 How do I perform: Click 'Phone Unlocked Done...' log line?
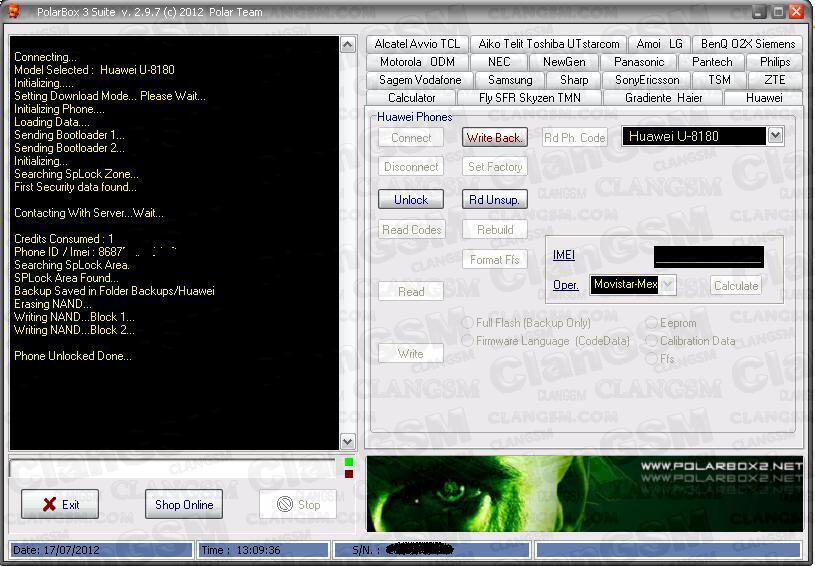pyautogui.click(x=73, y=356)
